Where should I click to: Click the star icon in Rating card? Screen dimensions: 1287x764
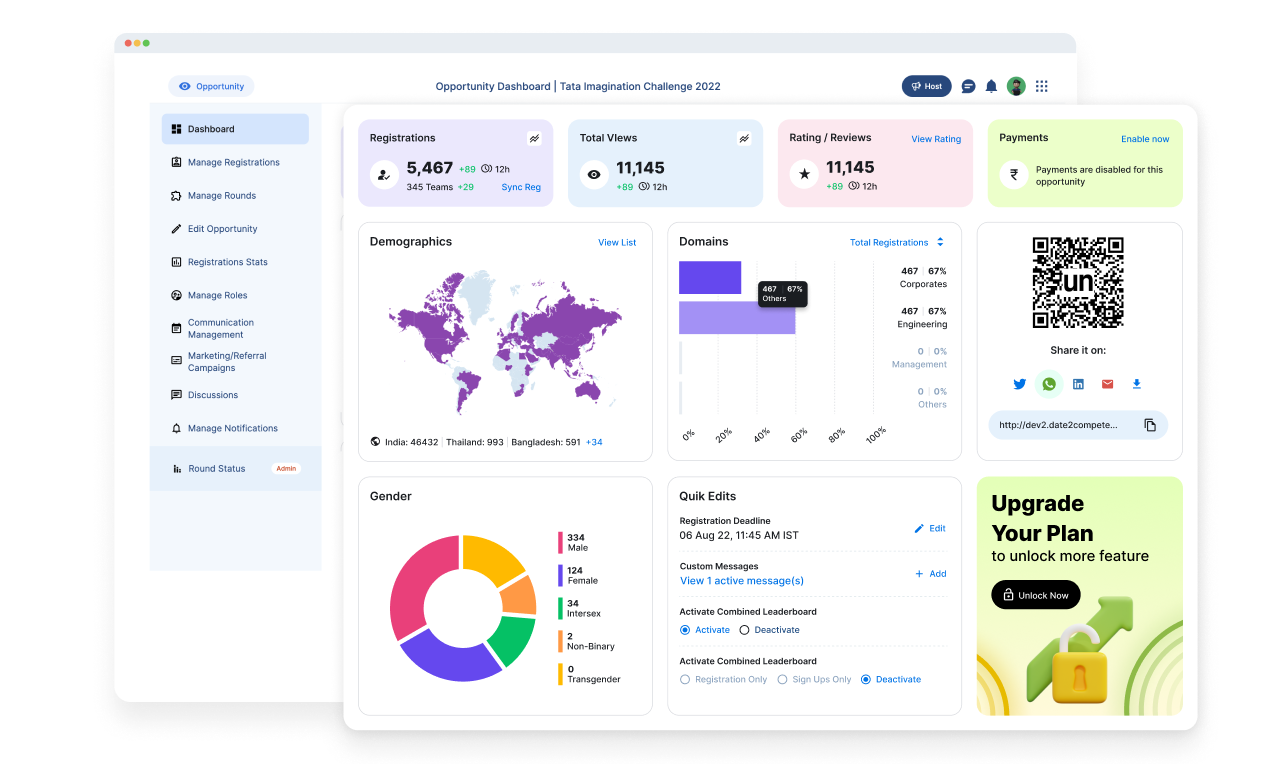pyautogui.click(x=804, y=174)
